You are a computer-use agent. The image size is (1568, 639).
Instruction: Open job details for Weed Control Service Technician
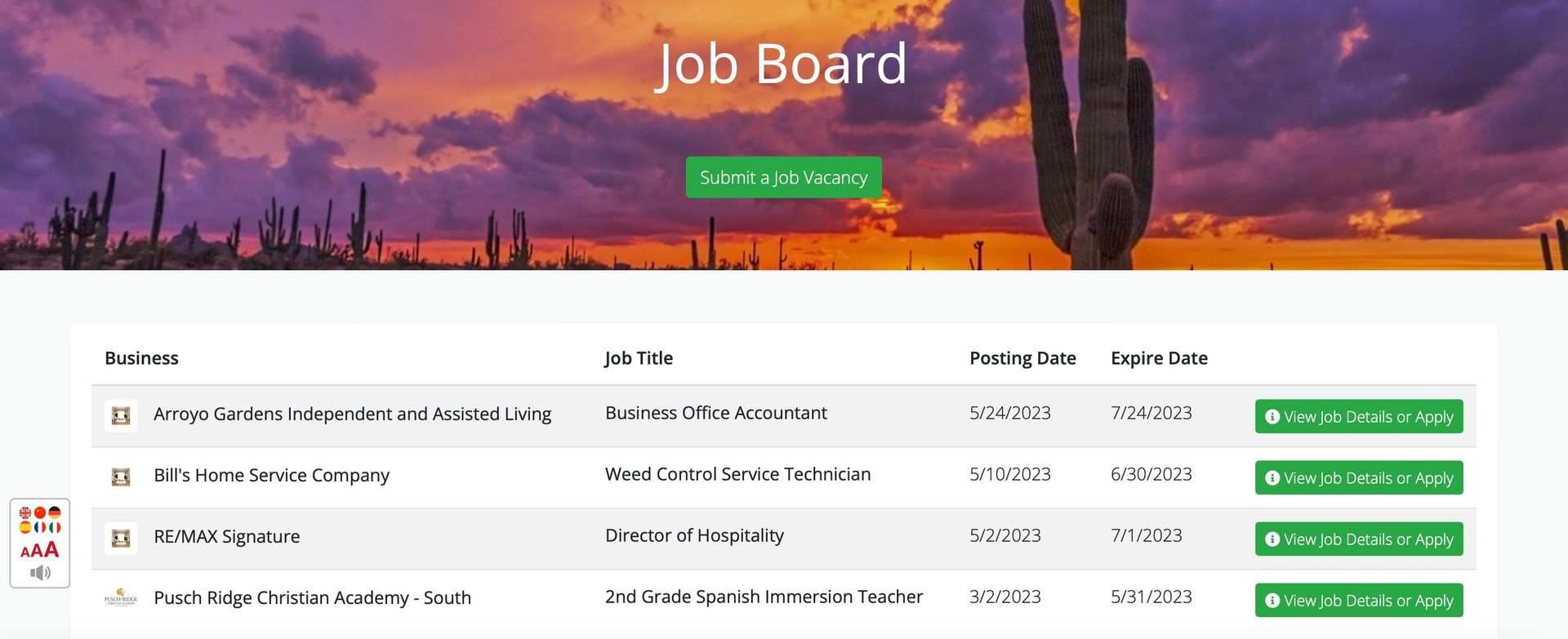click(1359, 477)
